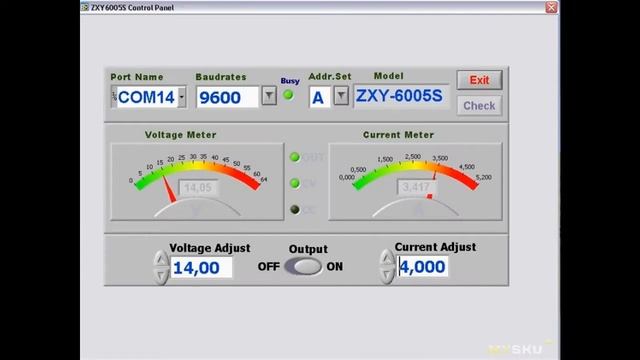Decrease voltage with Voltage Adjust down arrow
This screenshot has height=360, width=640.
(161, 276)
